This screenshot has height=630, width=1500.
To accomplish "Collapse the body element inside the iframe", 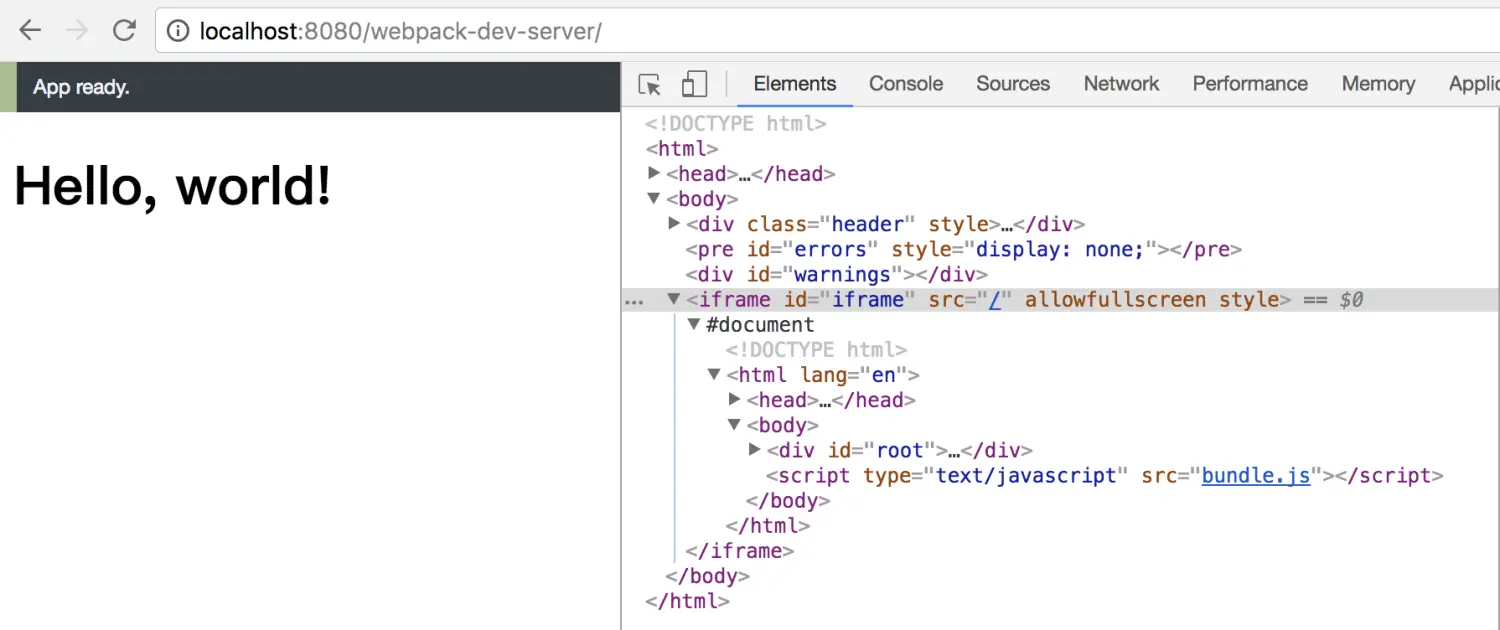I will tap(735, 425).
